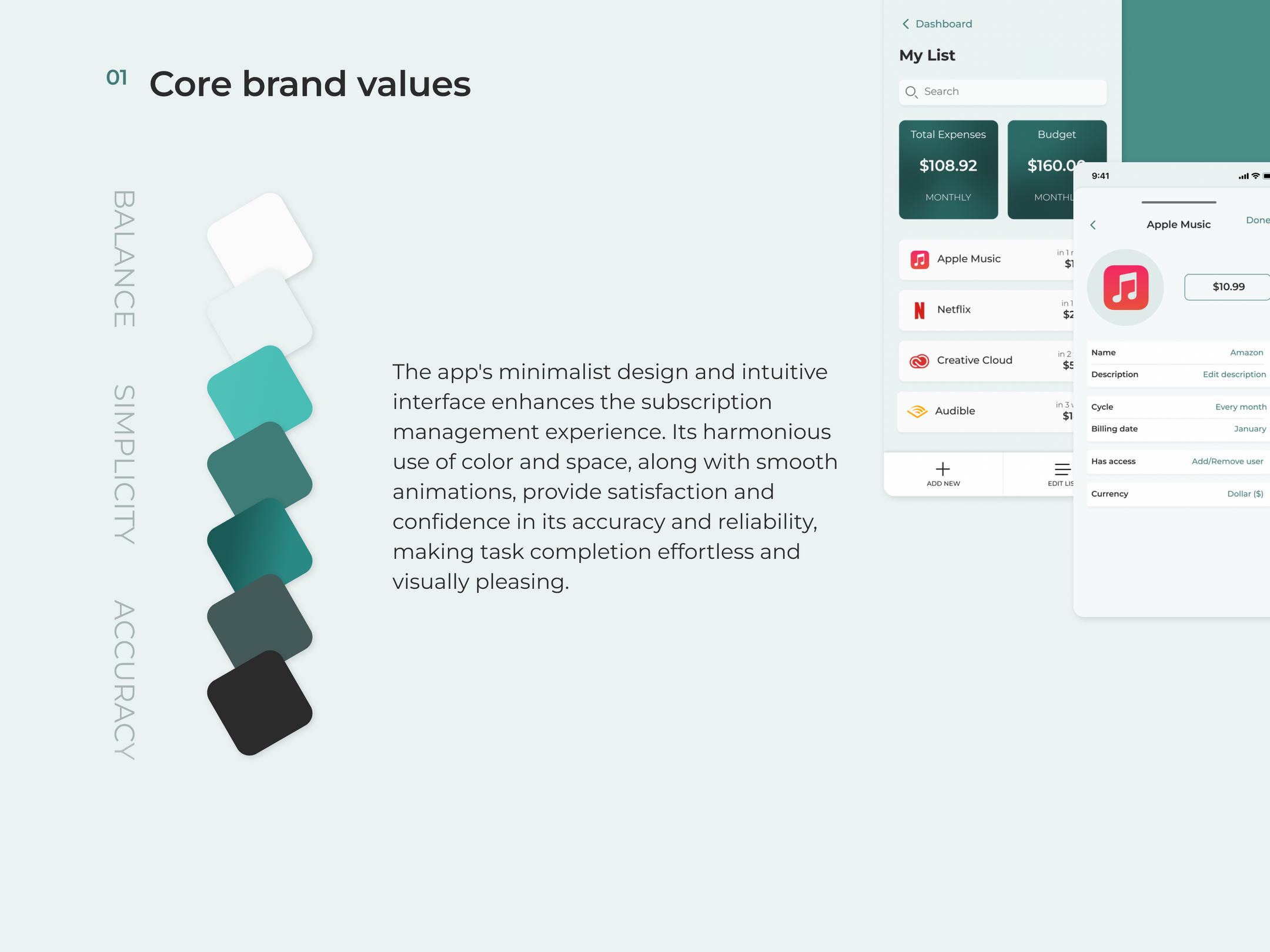Click the Audible logo icon

click(x=917, y=411)
